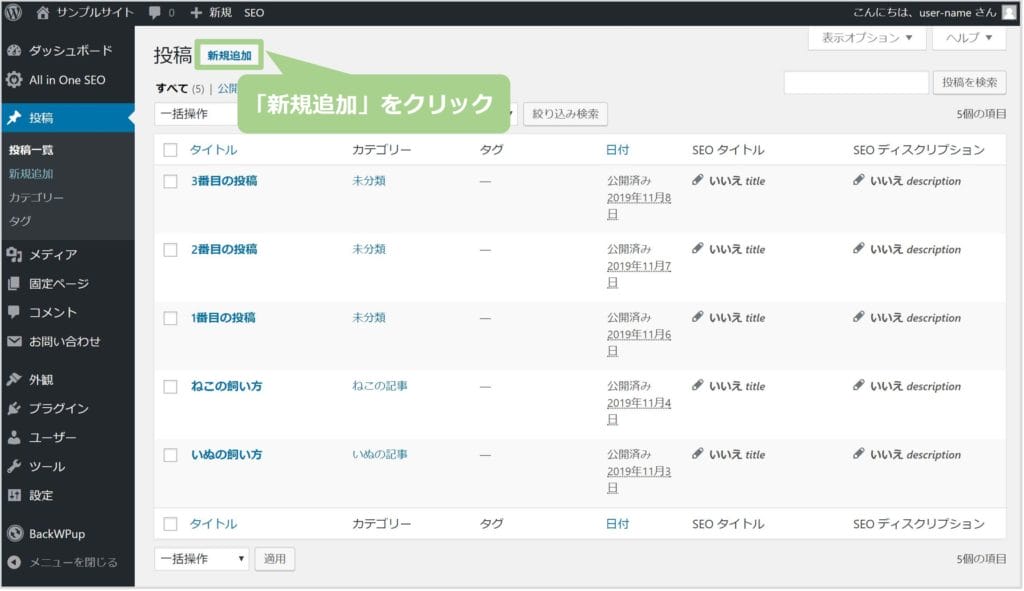This screenshot has width=1024, height=591.
Task: Expand the 表示オプション dropdown
Action: click(x=866, y=38)
